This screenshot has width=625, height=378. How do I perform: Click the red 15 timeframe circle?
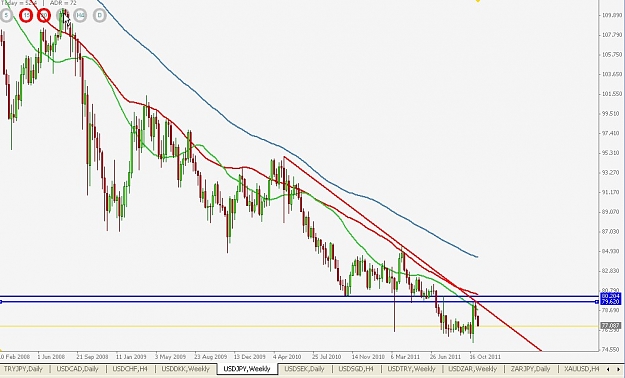[x=26, y=16]
